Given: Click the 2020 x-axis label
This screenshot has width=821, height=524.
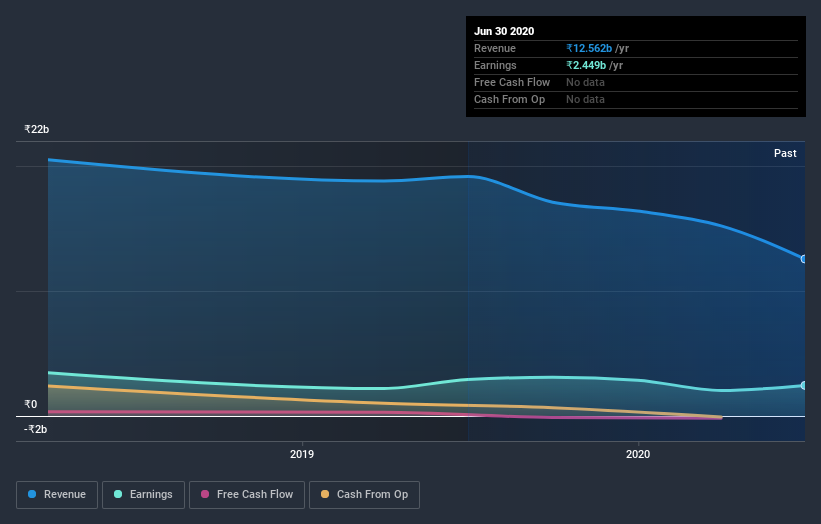Looking at the screenshot, I should (x=638, y=454).
